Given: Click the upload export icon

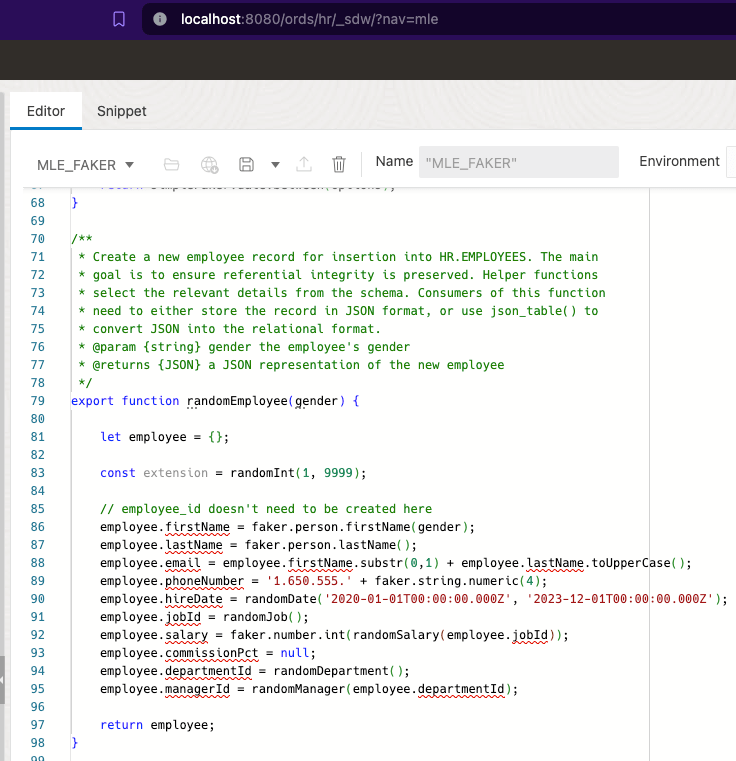Looking at the screenshot, I should coord(305,165).
